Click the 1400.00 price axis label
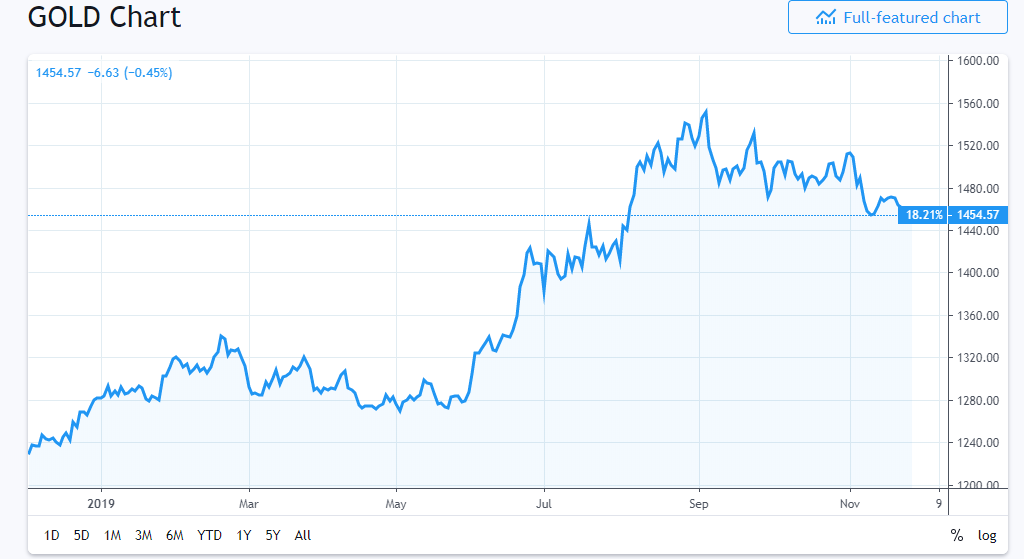 pos(978,272)
